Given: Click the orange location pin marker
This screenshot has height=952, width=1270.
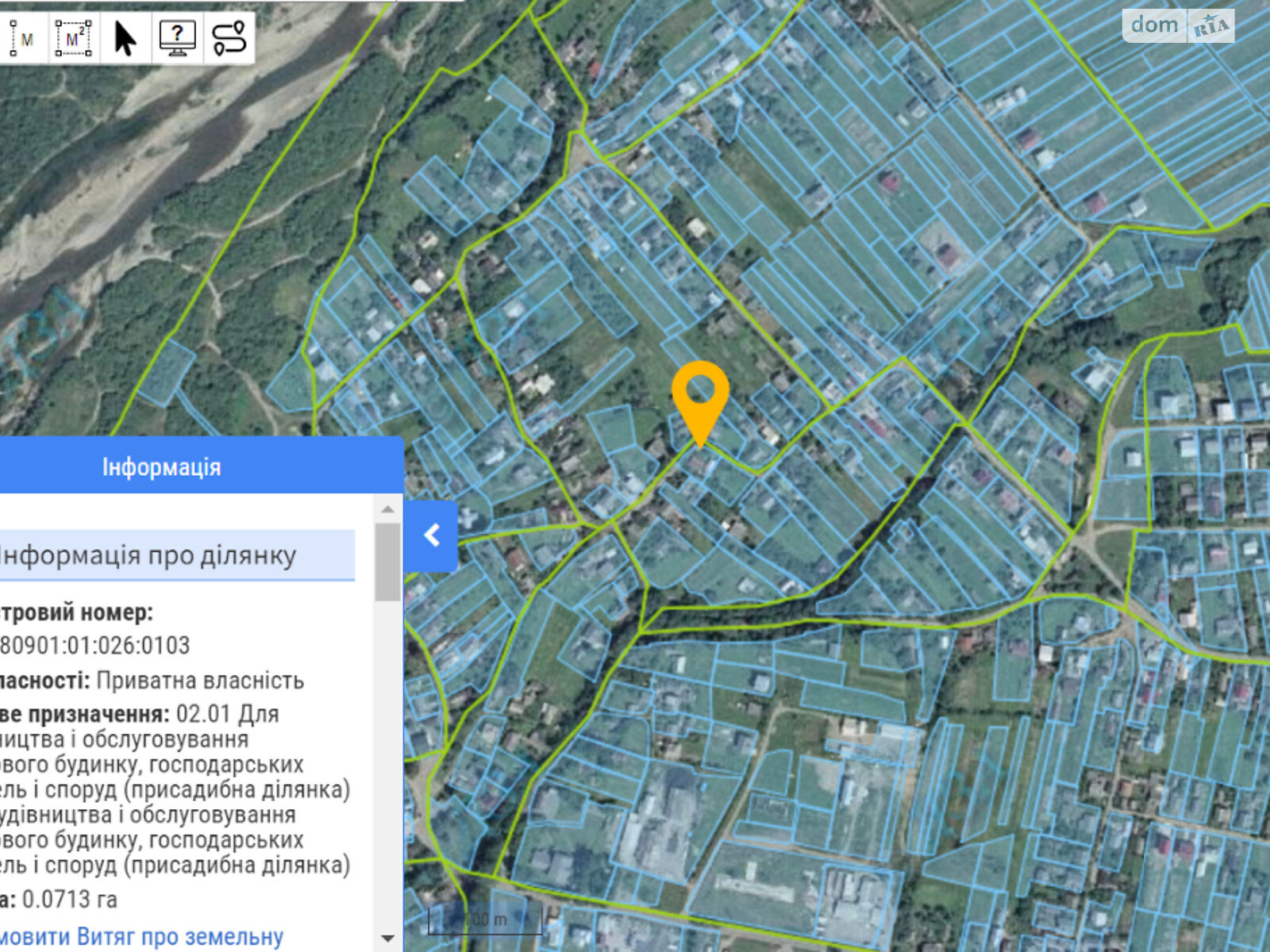Looking at the screenshot, I should click(700, 397).
